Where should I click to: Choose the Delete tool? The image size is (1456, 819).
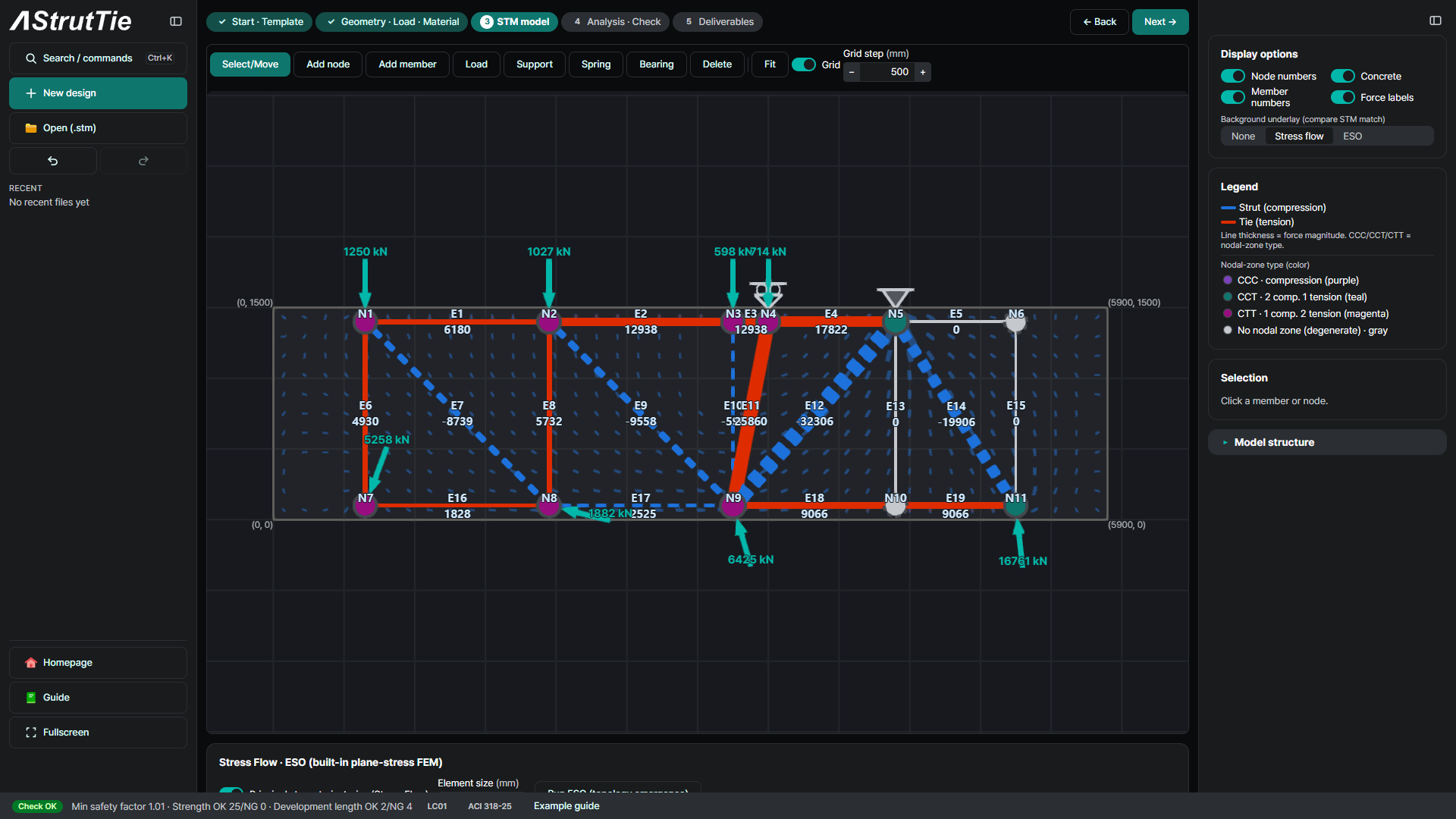(x=717, y=64)
